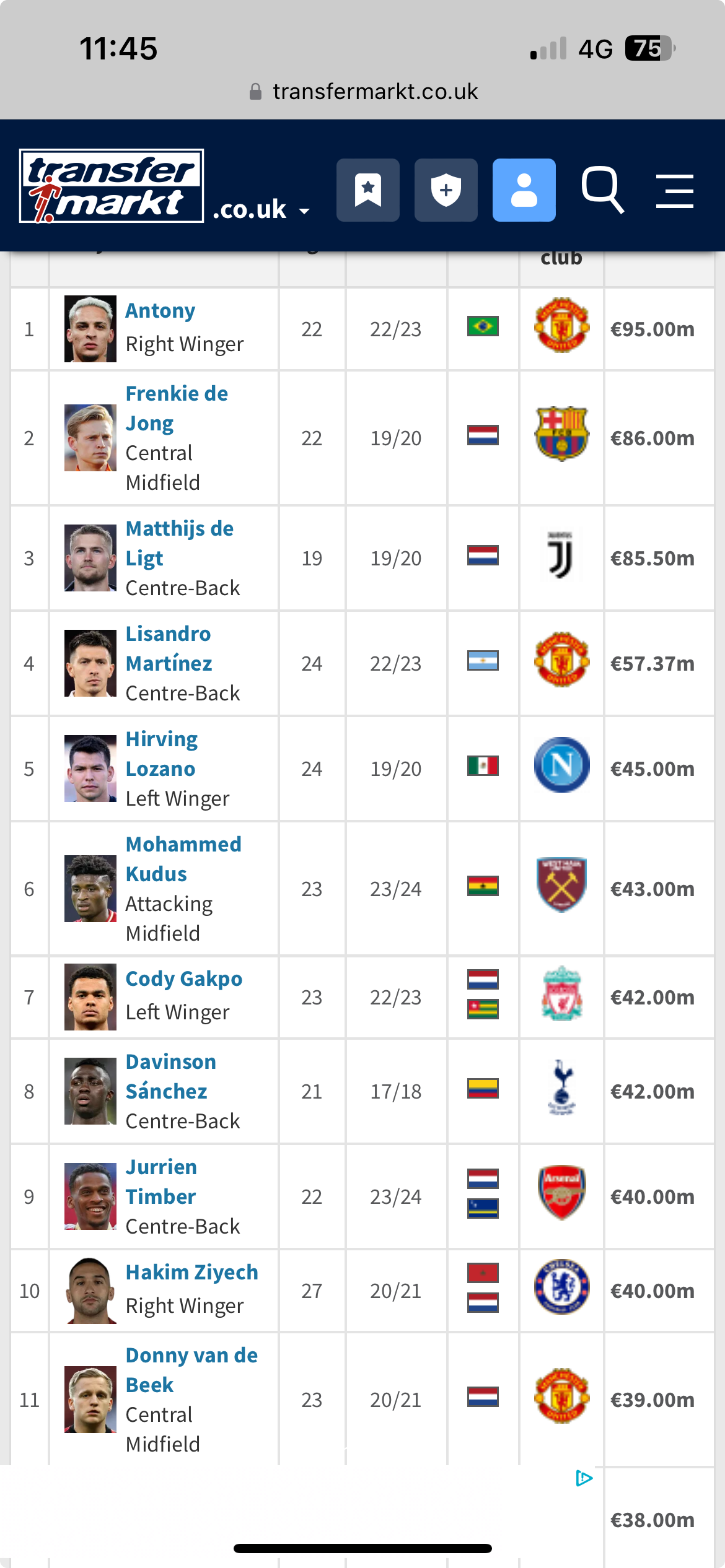The image size is (725, 1568).
Task: Open the hamburger menu
Action: click(x=675, y=191)
